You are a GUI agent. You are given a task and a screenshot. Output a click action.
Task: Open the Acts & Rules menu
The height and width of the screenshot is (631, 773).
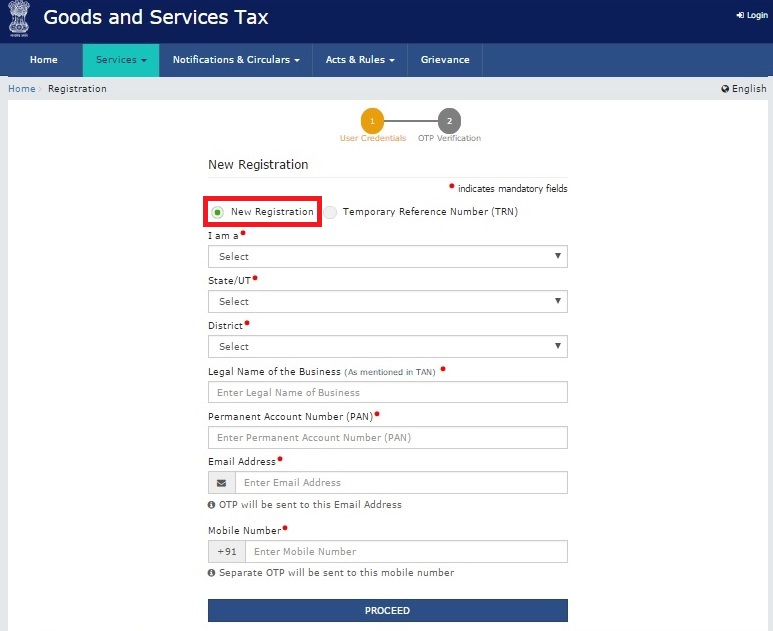click(360, 60)
